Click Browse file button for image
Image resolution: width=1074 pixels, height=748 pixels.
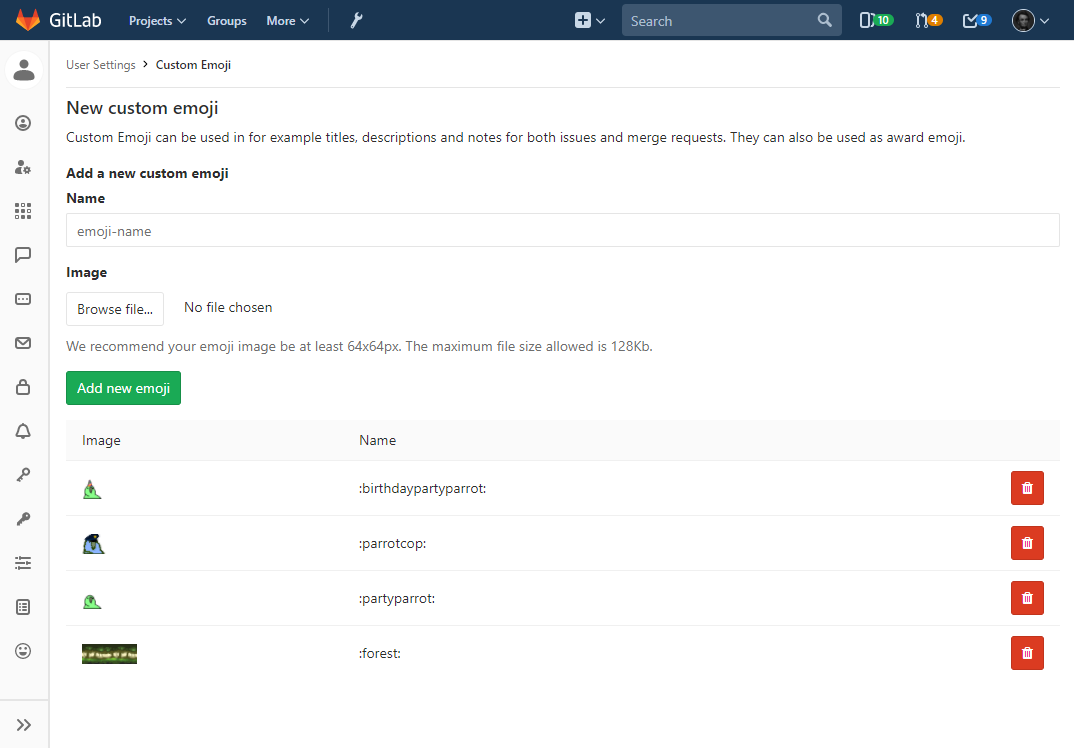(x=115, y=309)
